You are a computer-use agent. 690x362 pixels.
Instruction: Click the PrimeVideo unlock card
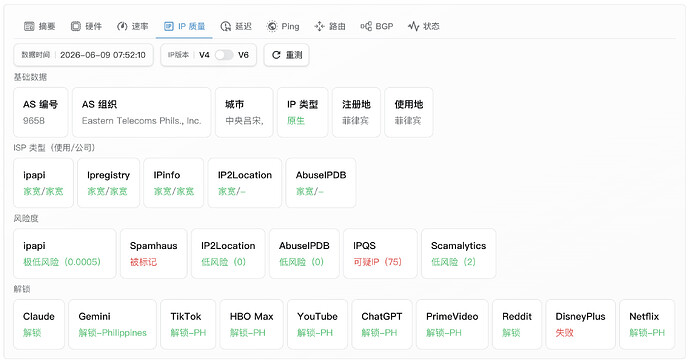coord(452,324)
